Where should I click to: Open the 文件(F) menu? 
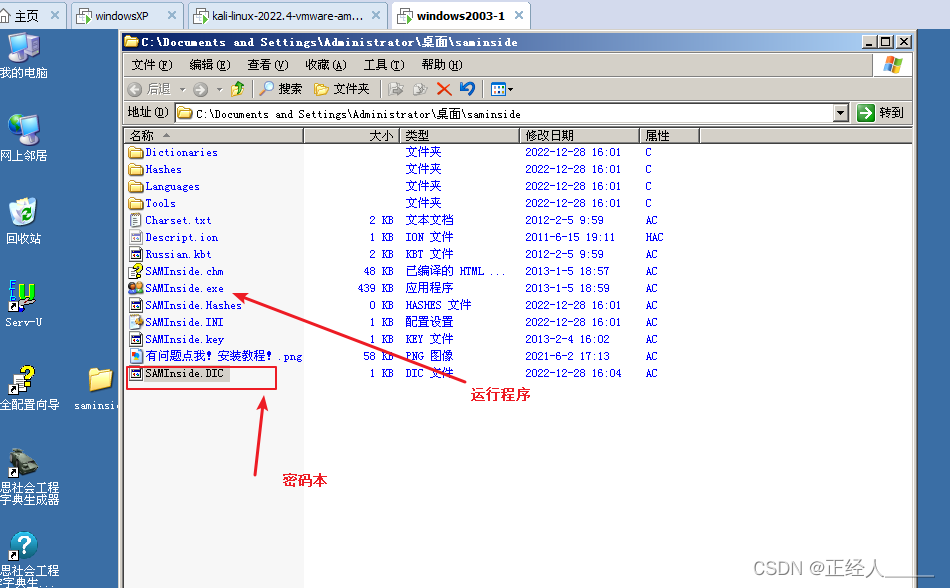coord(152,65)
